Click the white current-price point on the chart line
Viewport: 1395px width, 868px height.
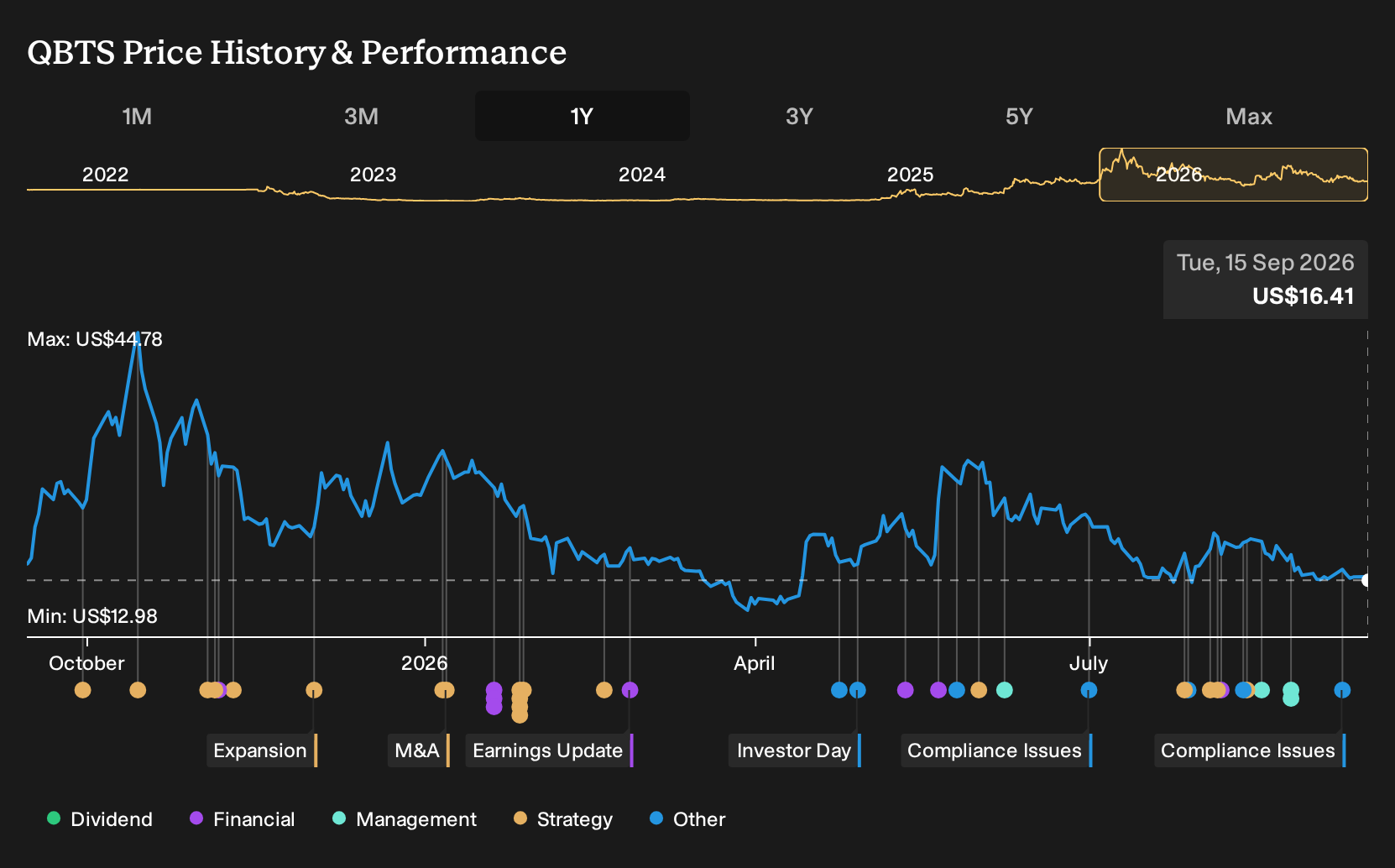coord(1366,580)
